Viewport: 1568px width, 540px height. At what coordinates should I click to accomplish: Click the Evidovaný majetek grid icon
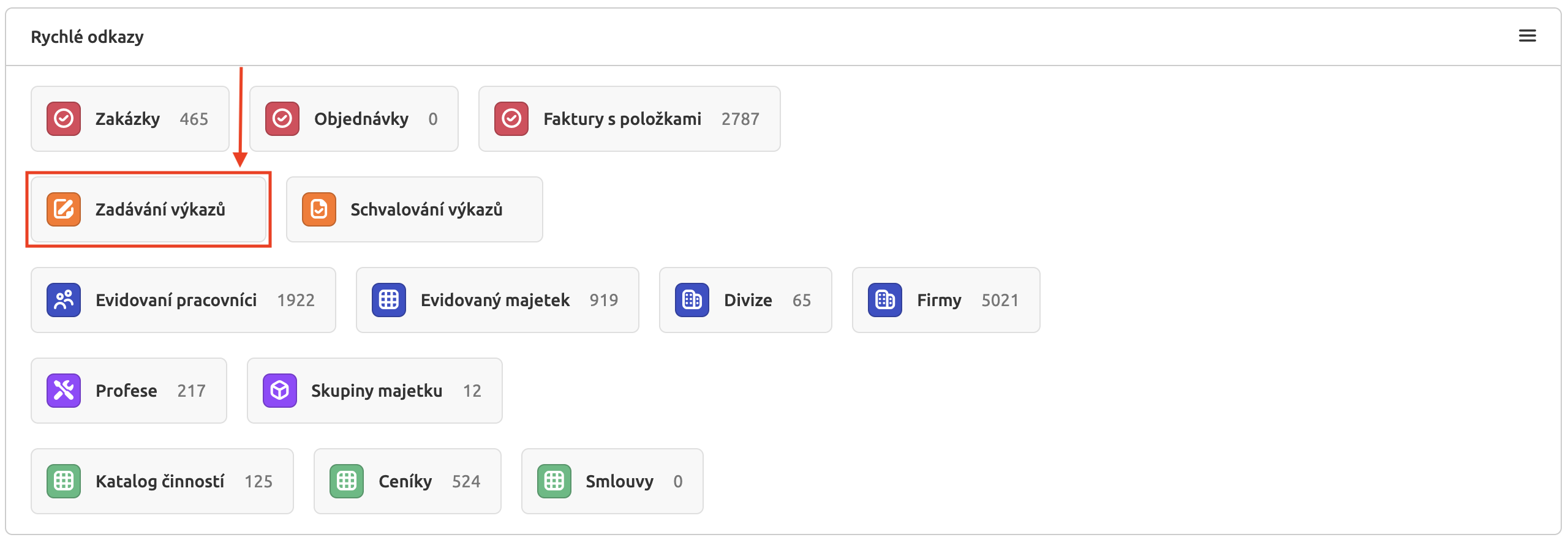pos(390,299)
